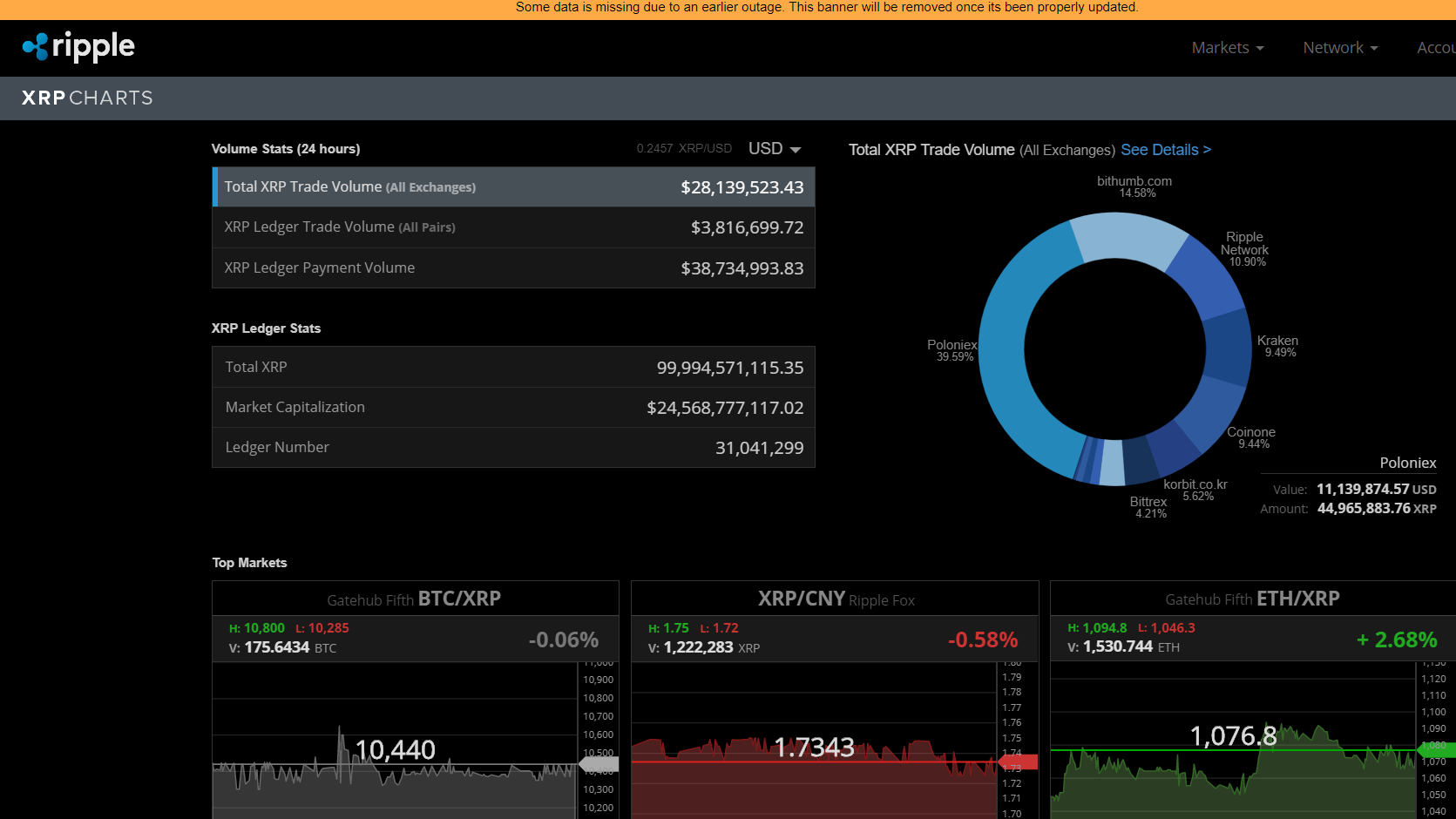Select XRP Ledger Trade Volume row
Screen dimensions: 1456x819
513,227
